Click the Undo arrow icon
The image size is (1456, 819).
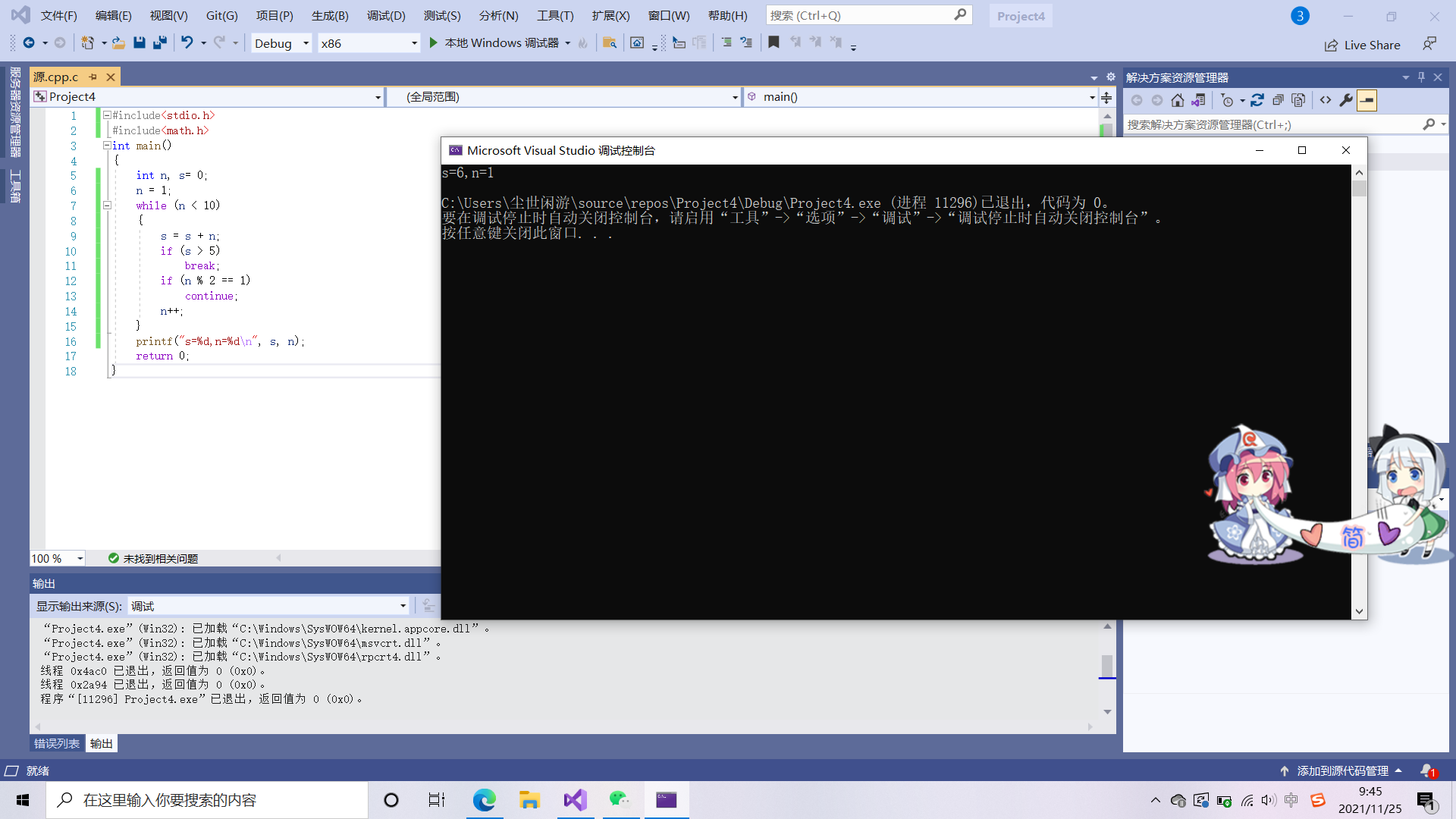[x=187, y=43]
